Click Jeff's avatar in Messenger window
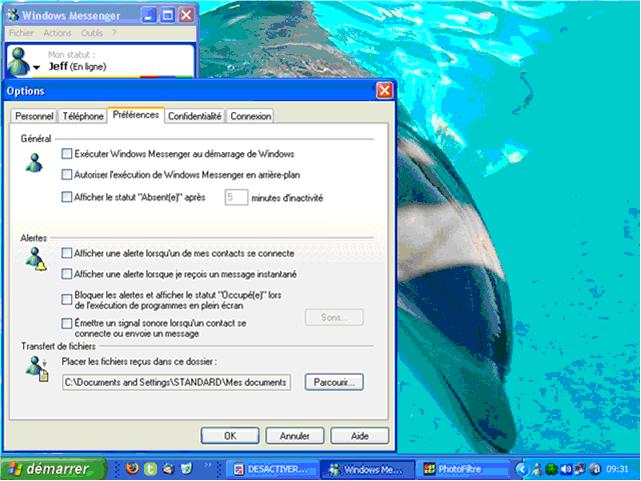The image size is (641, 481). click(19, 61)
